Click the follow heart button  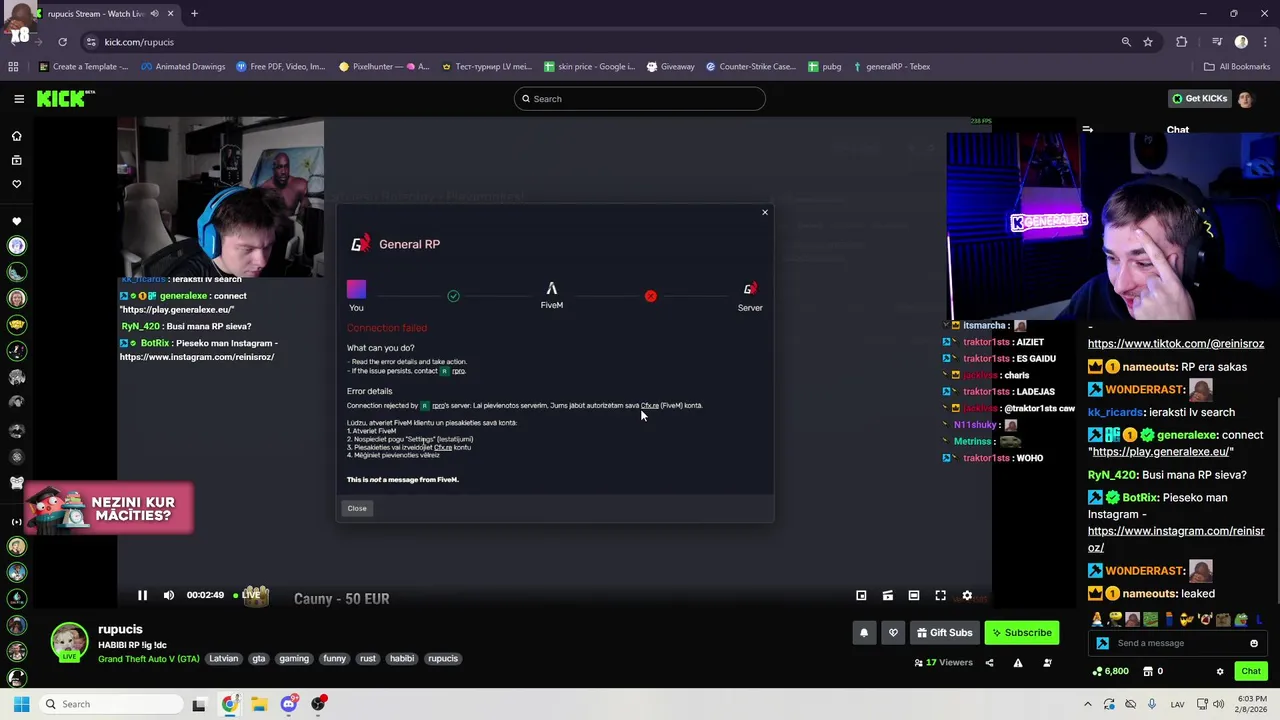pos(893,632)
